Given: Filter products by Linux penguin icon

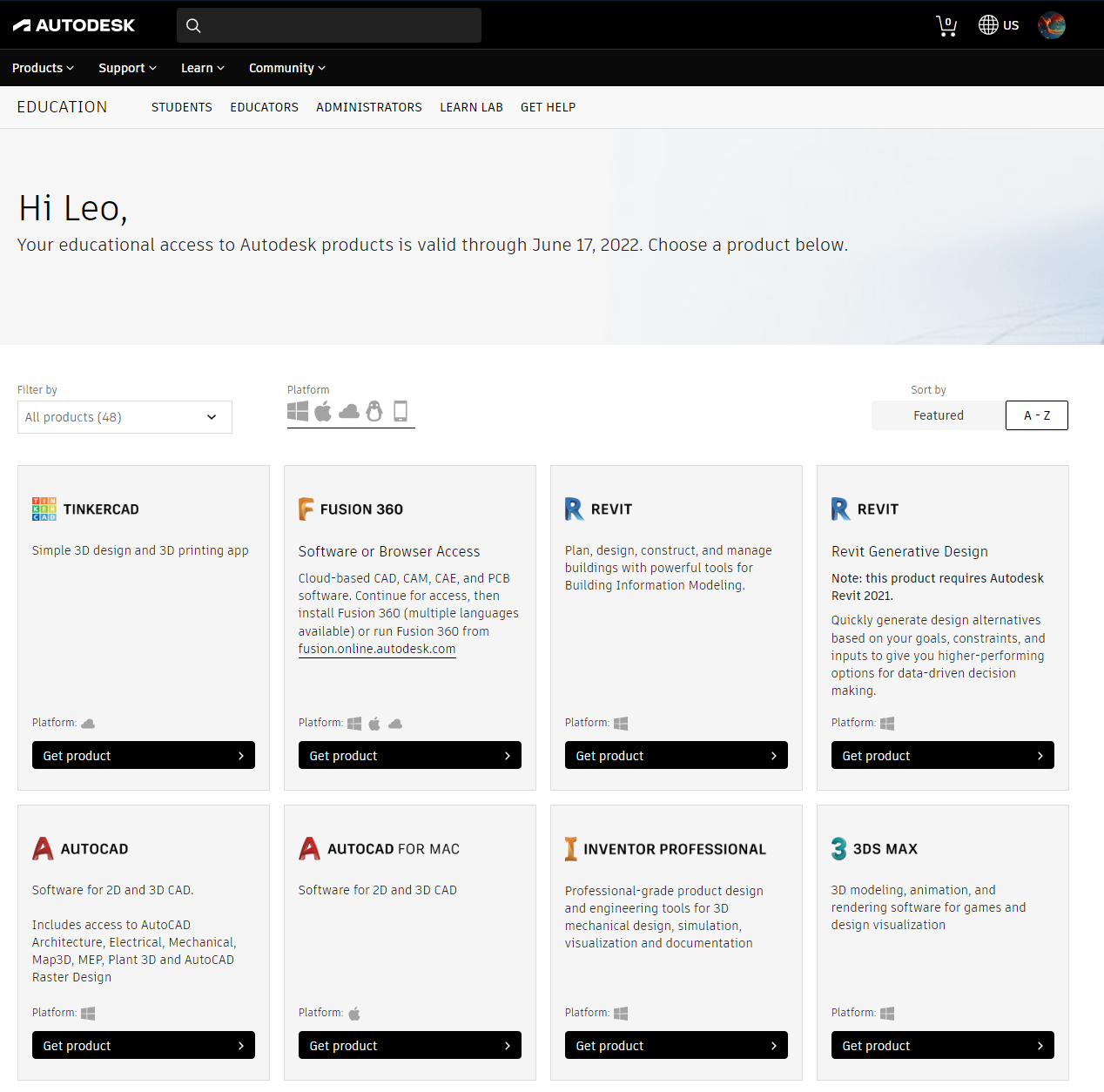Looking at the screenshot, I should pyautogui.click(x=374, y=411).
